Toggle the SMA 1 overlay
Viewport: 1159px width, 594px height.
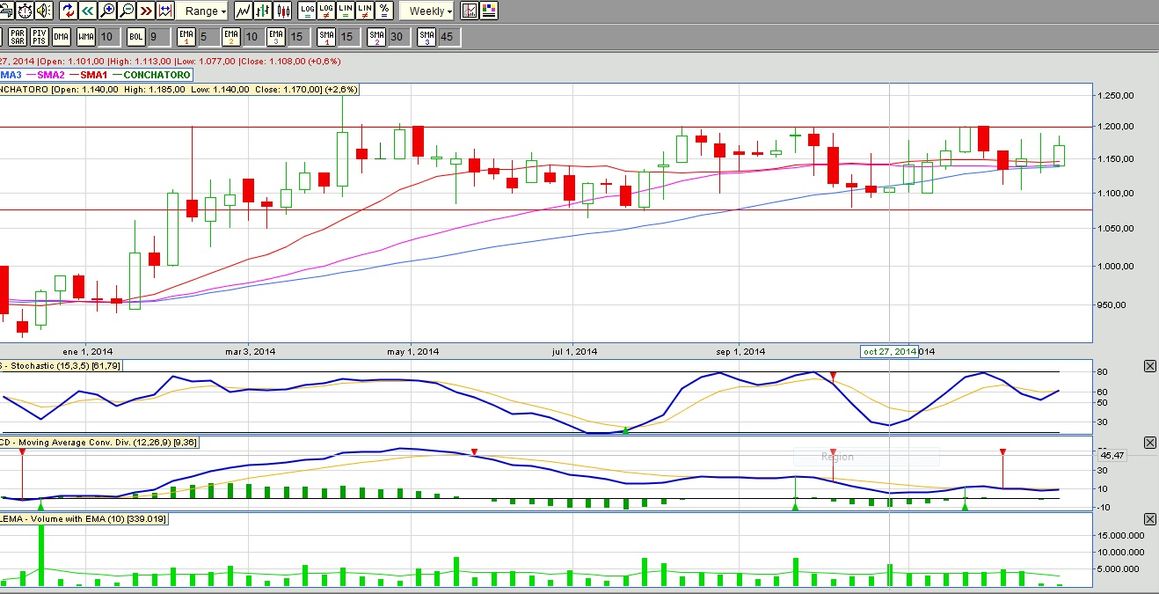point(327,37)
